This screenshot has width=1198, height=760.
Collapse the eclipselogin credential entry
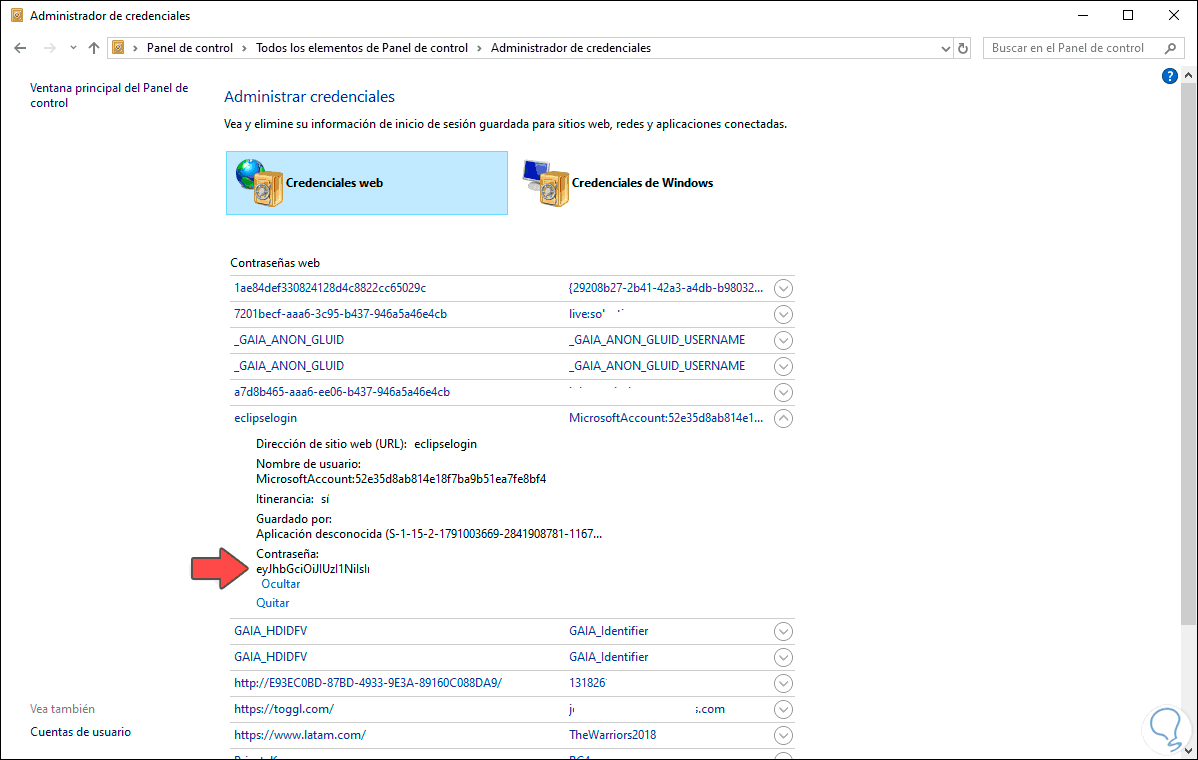point(784,418)
